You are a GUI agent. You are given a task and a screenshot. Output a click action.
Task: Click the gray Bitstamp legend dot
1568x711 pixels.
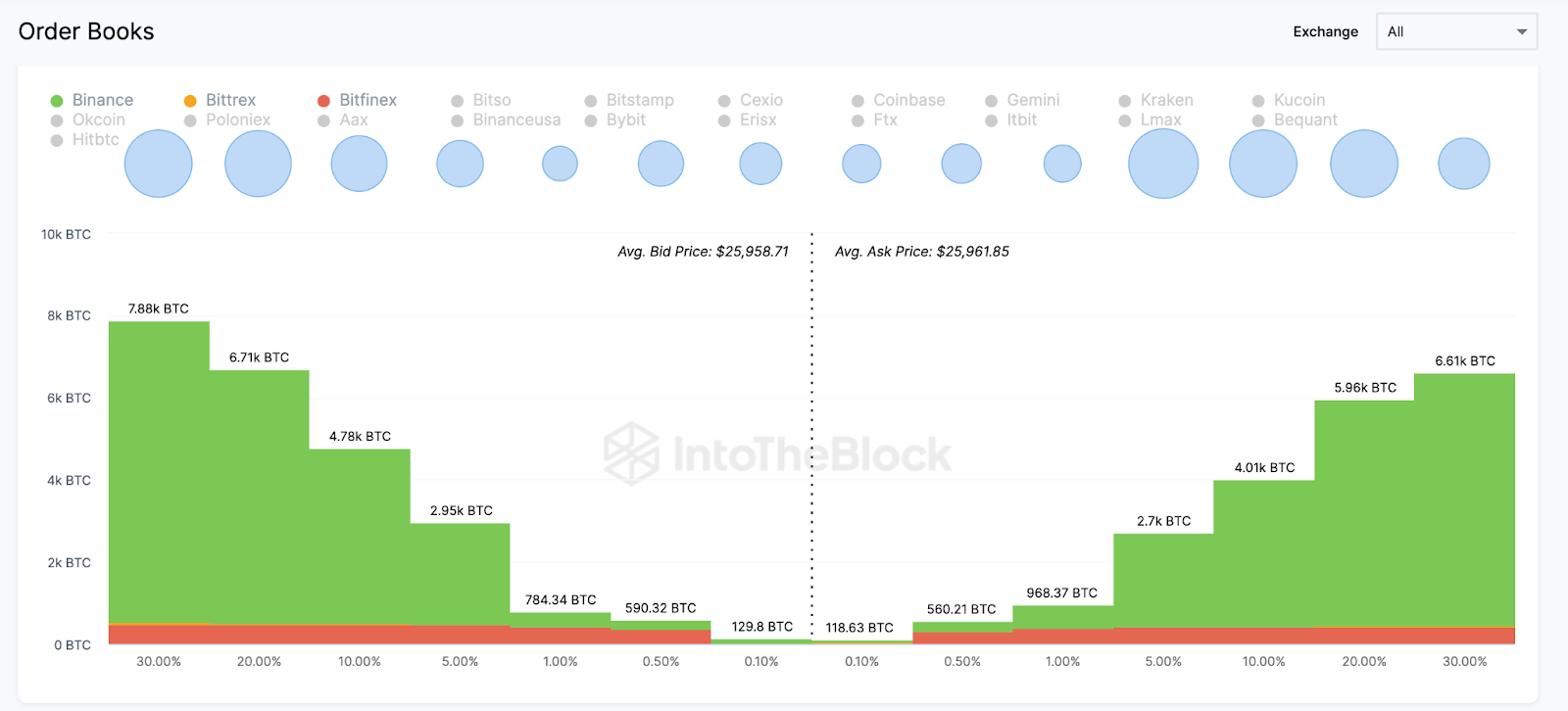pos(591,101)
